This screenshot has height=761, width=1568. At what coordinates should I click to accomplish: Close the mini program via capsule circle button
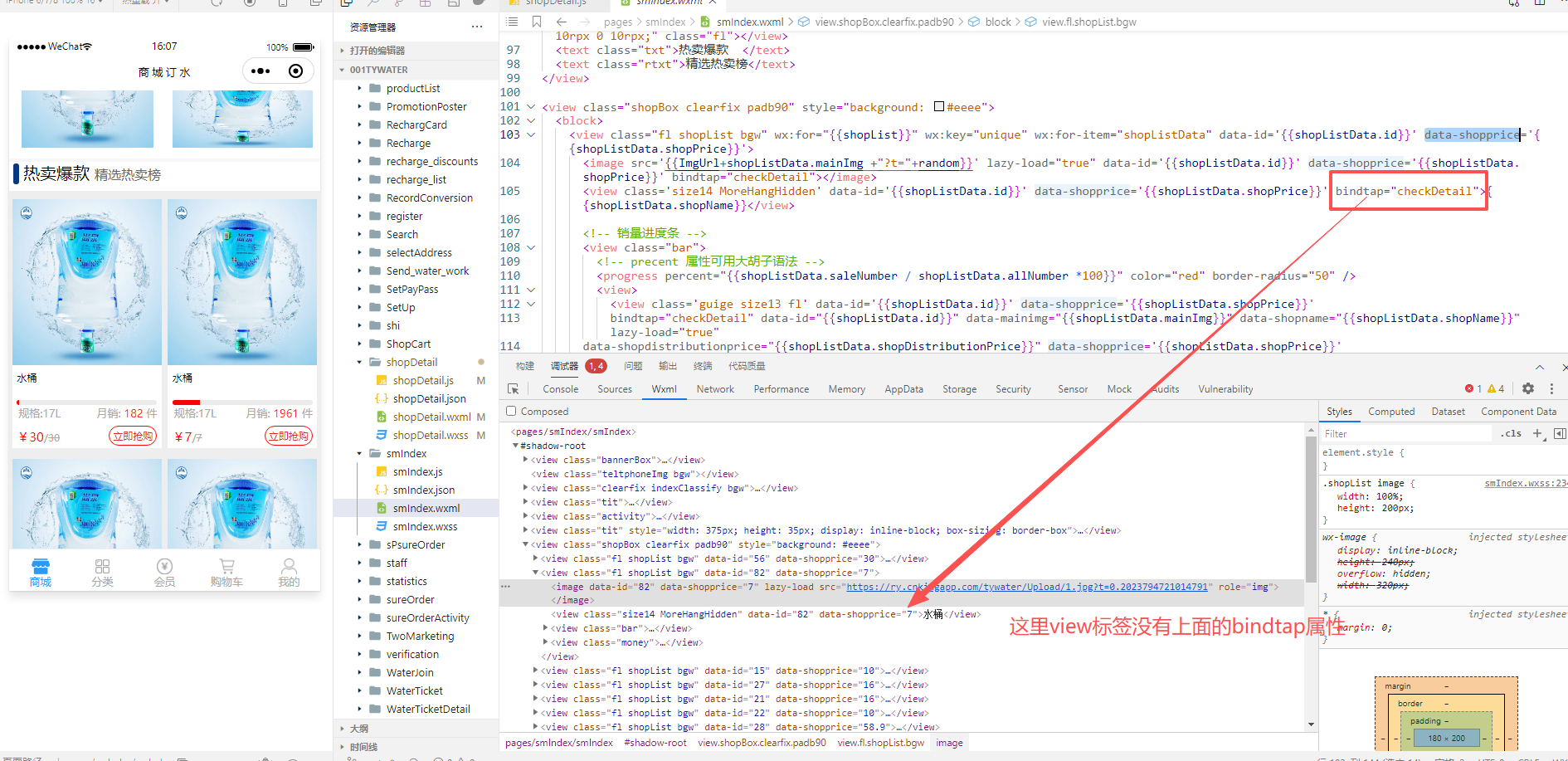pyautogui.click(x=295, y=71)
